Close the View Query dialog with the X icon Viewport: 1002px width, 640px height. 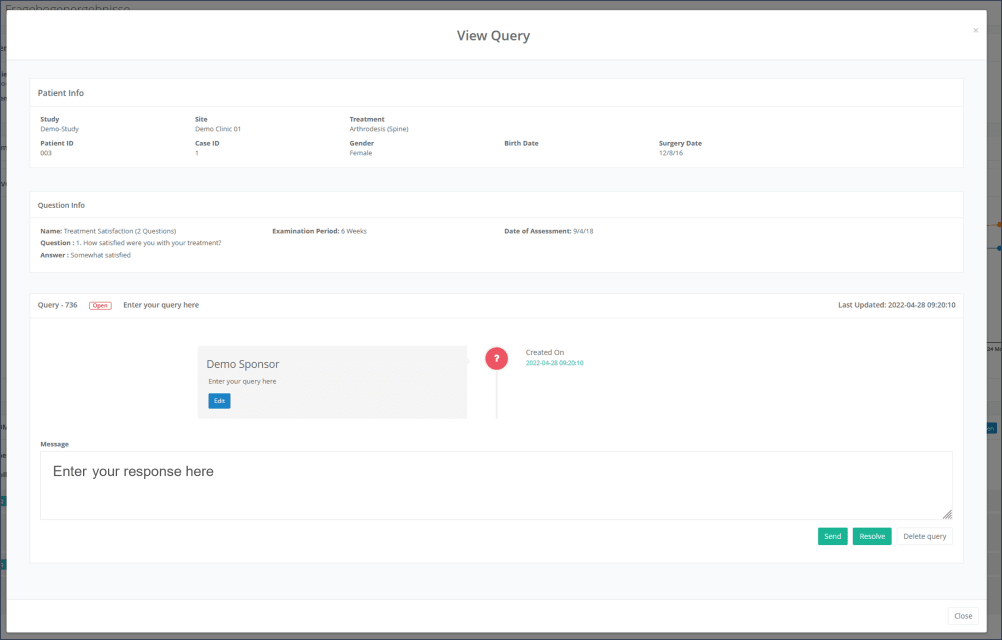pos(975,31)
